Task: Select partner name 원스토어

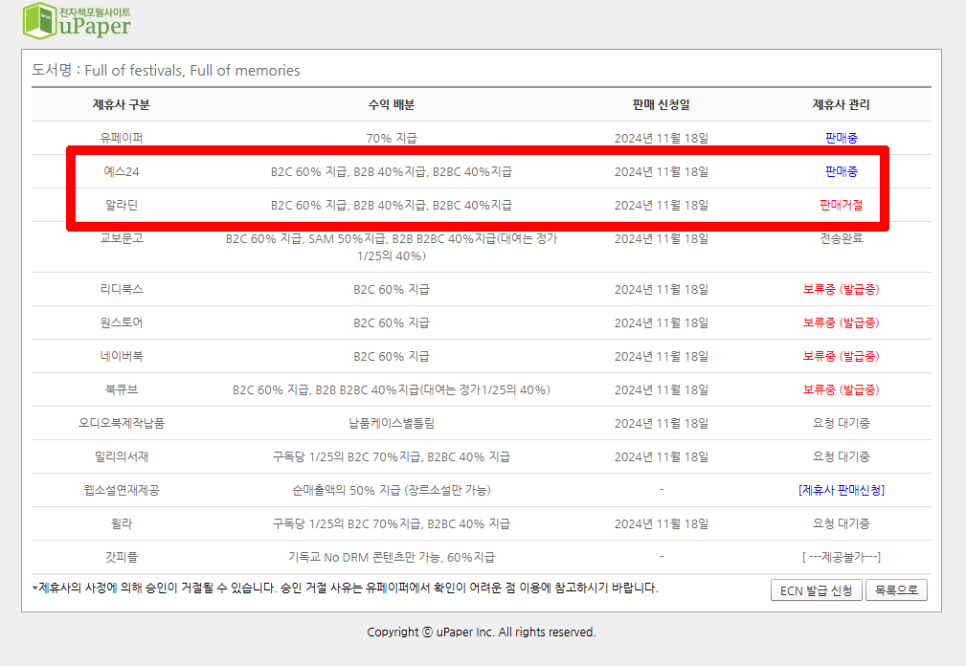Action: pyautogui.click(x=121, y=322)
